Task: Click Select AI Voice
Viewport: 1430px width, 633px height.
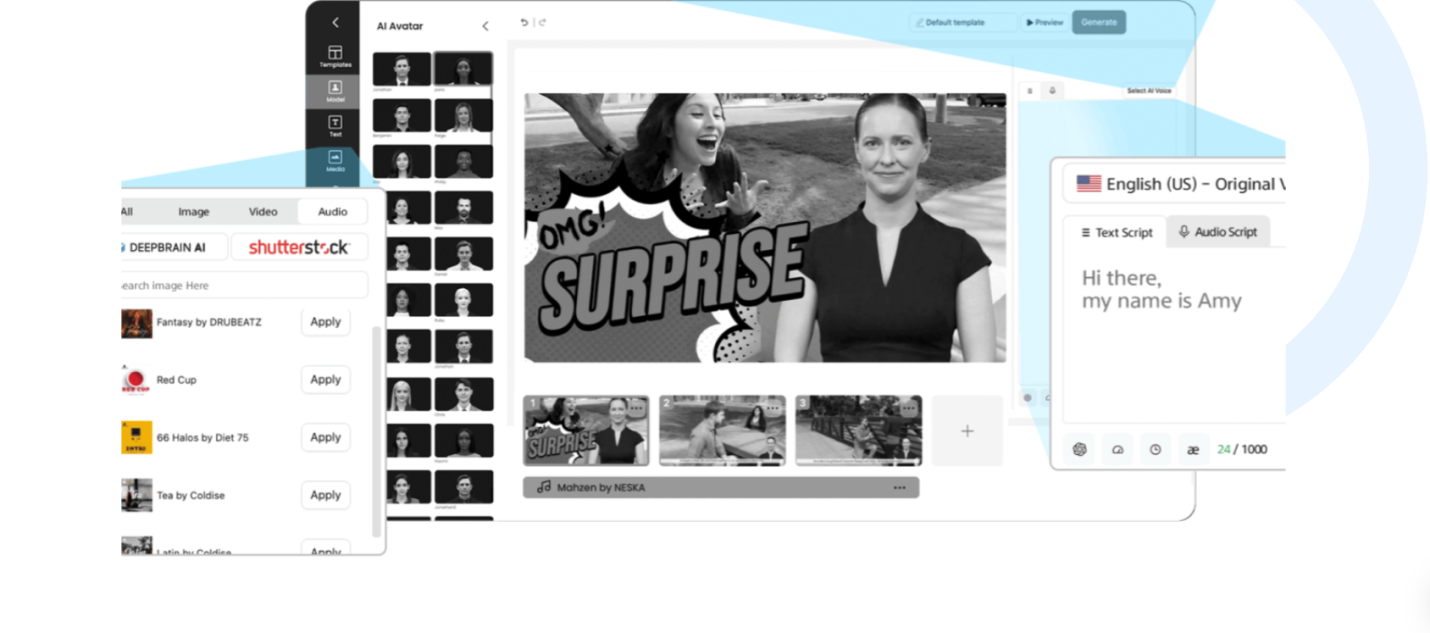Action: [x=1149, y=91]
